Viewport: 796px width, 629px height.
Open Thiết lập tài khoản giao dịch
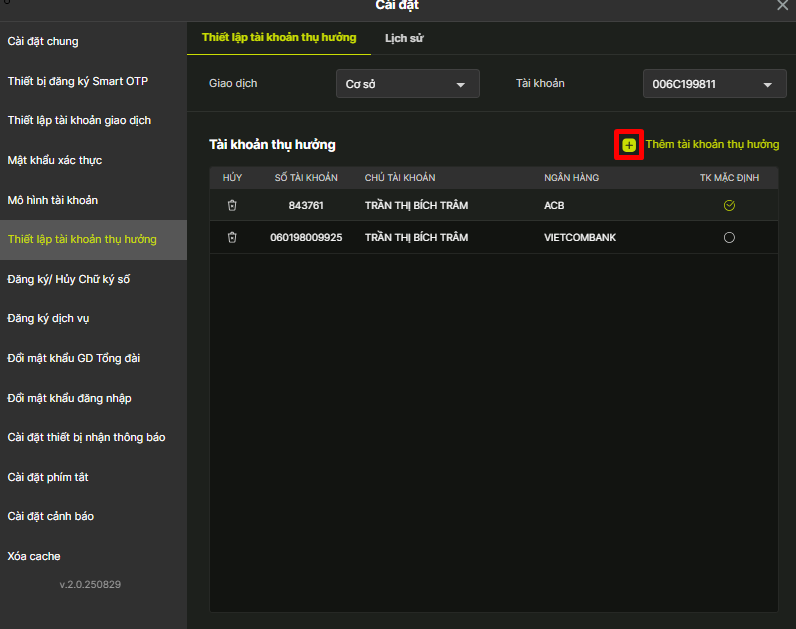[79, 121]
